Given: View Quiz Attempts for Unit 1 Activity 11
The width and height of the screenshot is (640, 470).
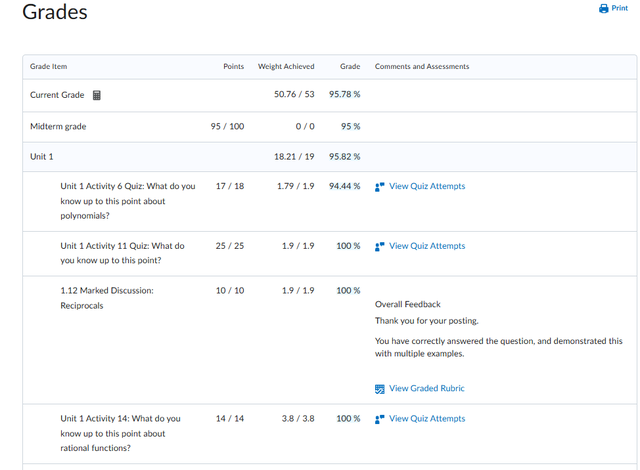Looking at the screenshot, I should coord(427,246).
